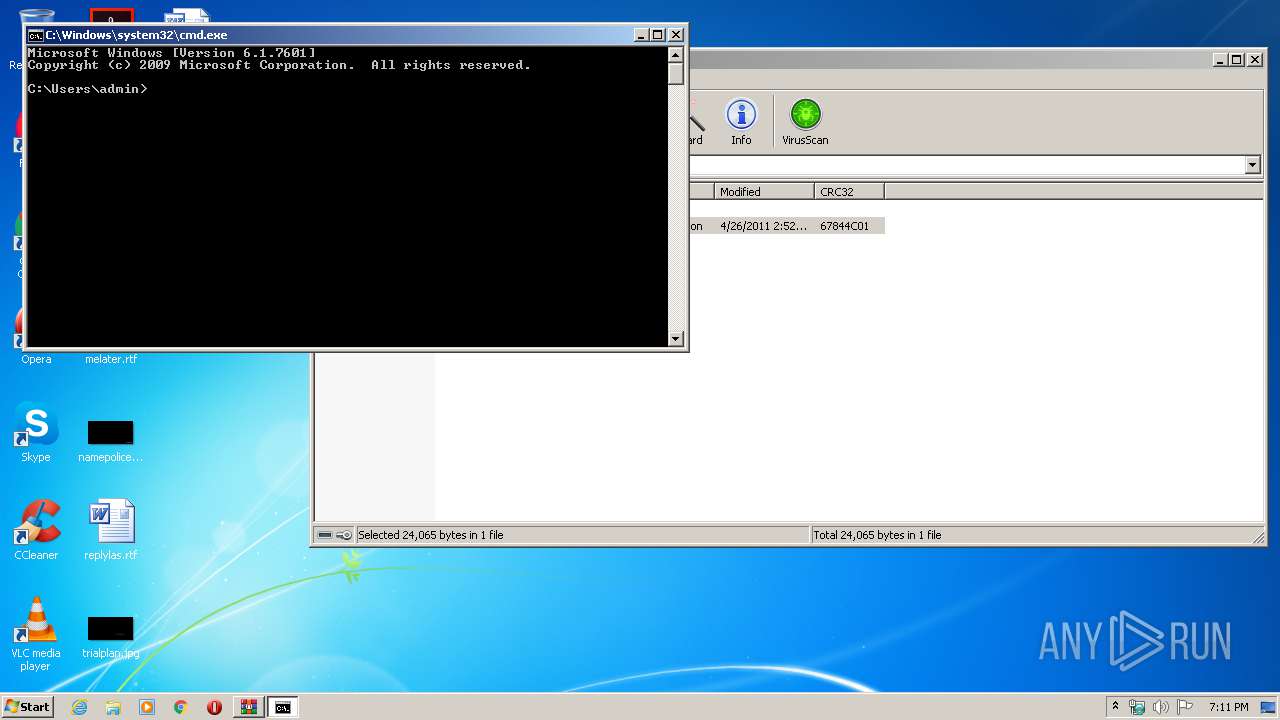Click cmd scrollbar up arrow
Viewport: 1280px width, 720px height.
676,56
